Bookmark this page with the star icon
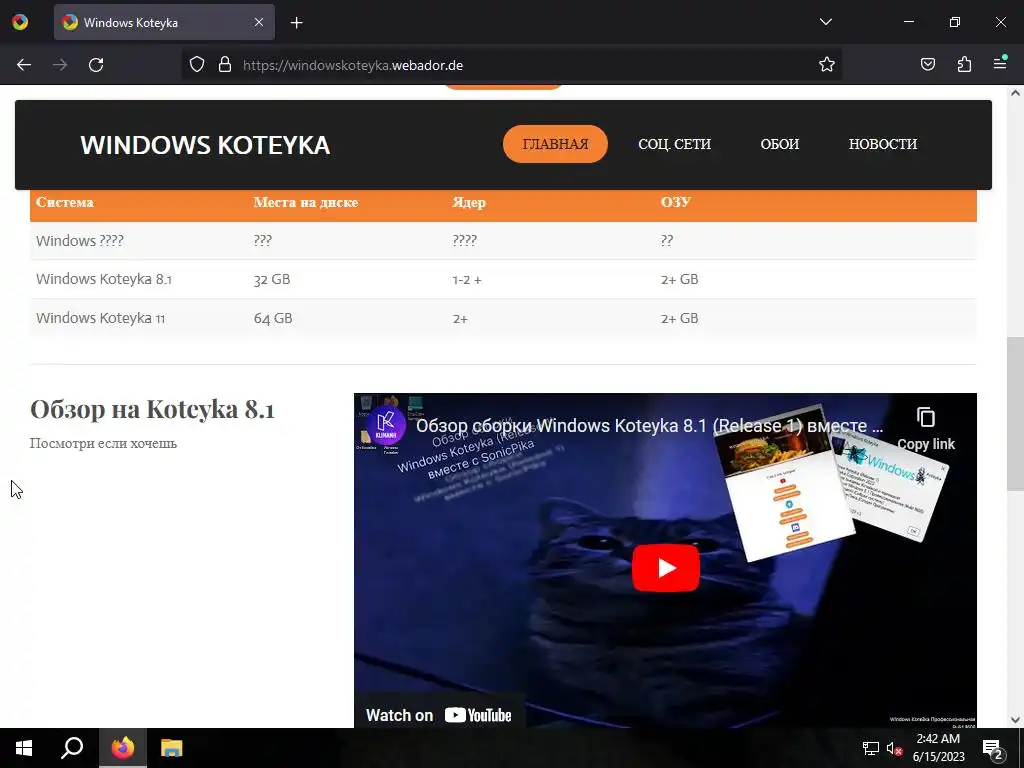 click(x=827, y=65)
